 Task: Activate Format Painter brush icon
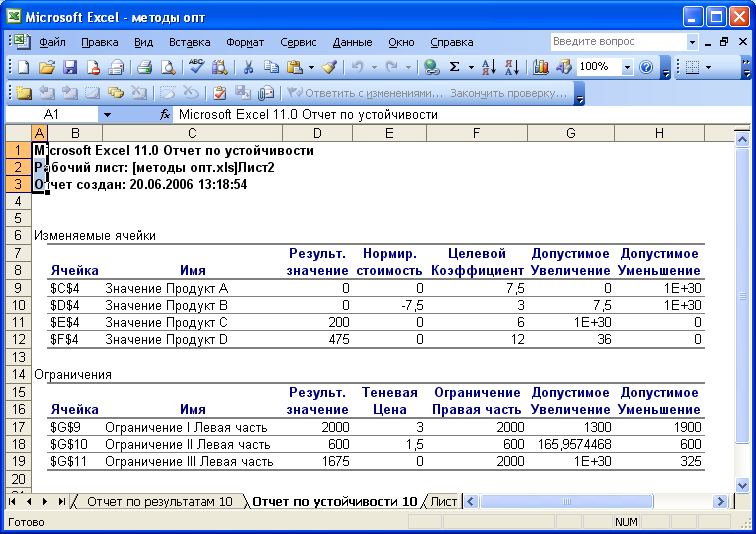tap(330, 67)
